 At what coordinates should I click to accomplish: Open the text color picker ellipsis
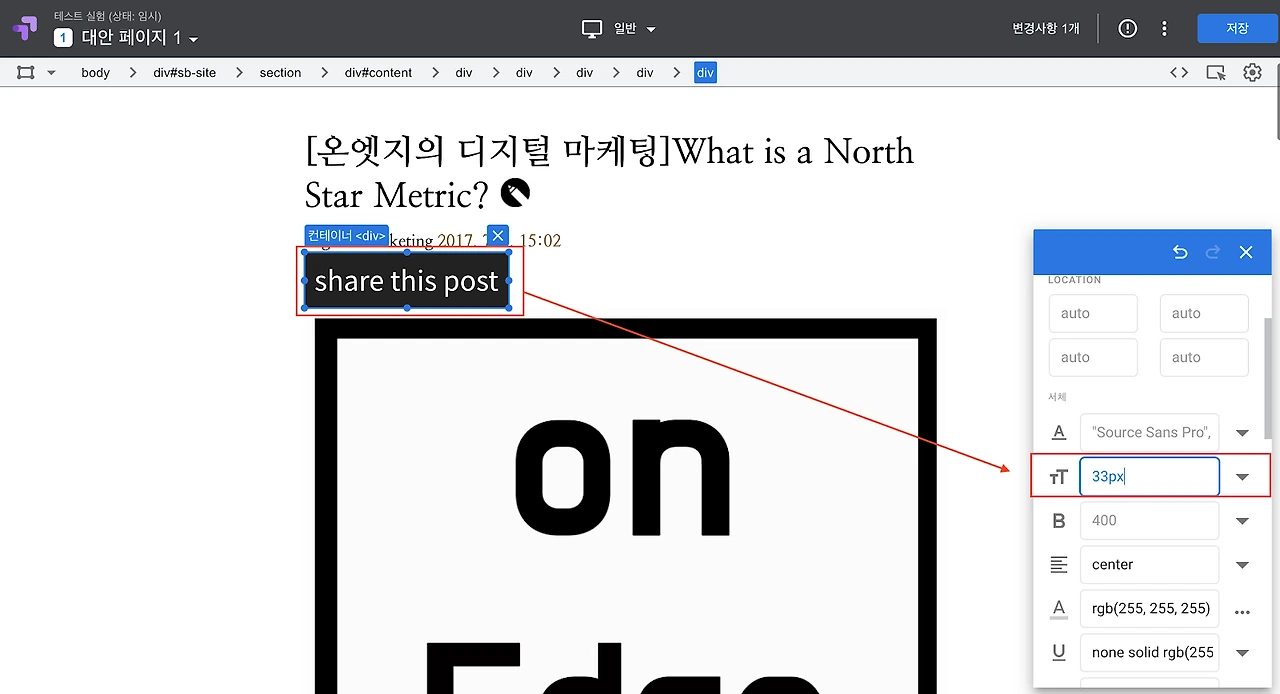click(1243, 612)
